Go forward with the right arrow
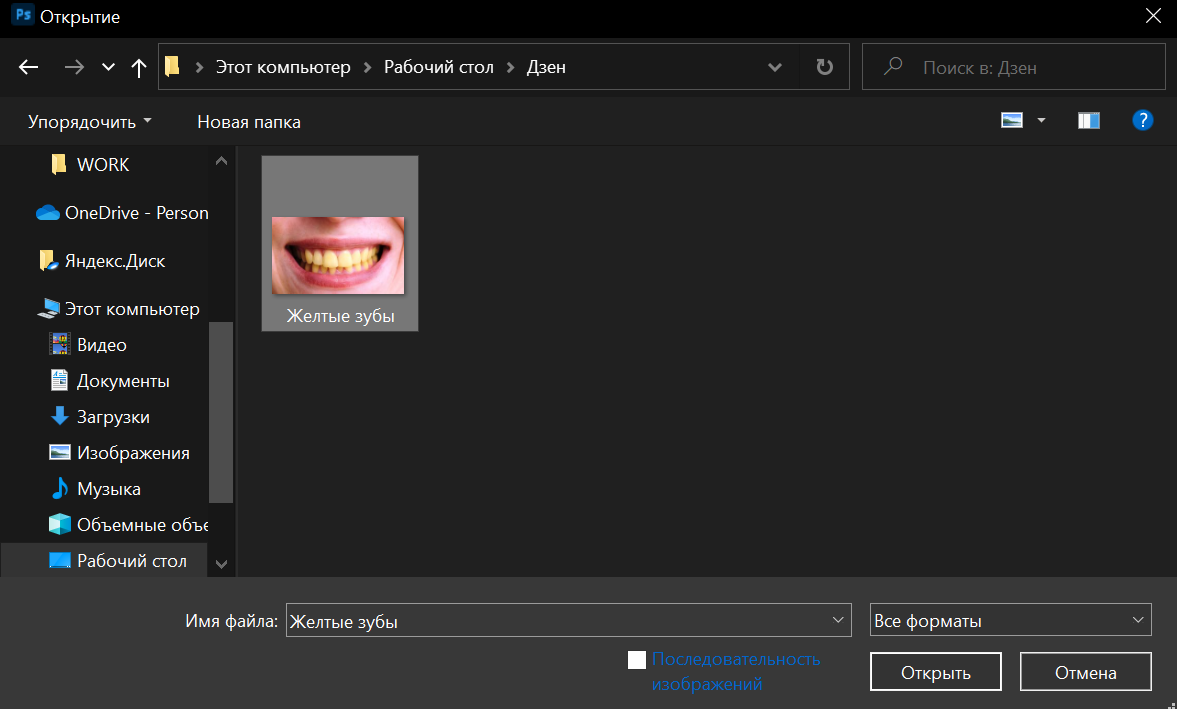Screen dimensions: 1177x709 (x=74, y=68)
